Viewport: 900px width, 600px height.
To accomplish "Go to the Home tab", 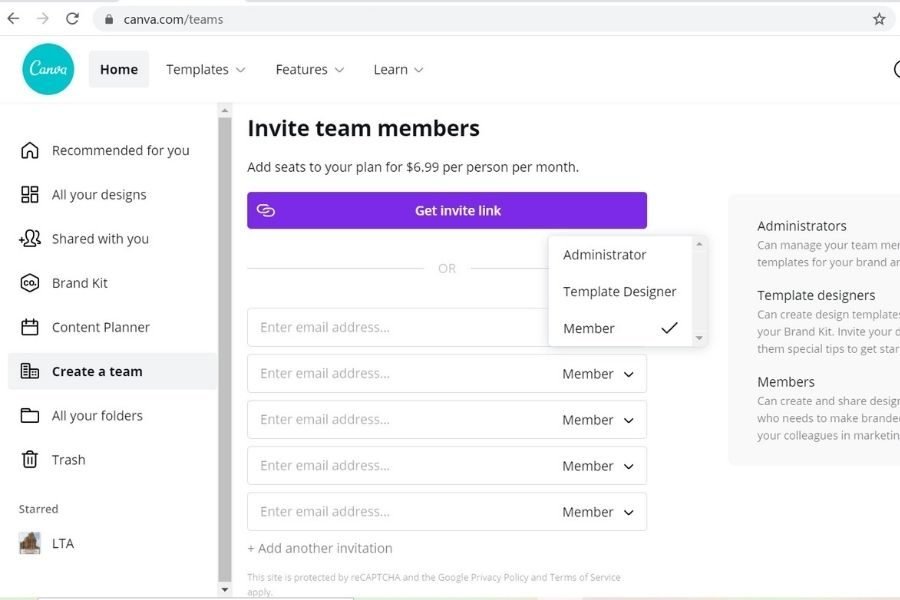I will click(x=119, y=69).
